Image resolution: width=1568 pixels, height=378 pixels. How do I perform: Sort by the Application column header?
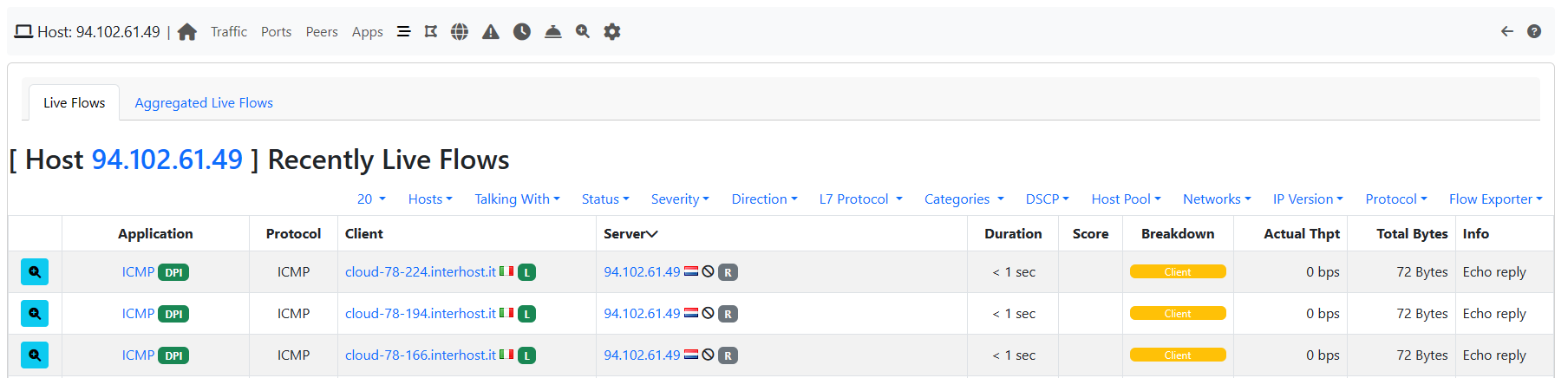155,233
